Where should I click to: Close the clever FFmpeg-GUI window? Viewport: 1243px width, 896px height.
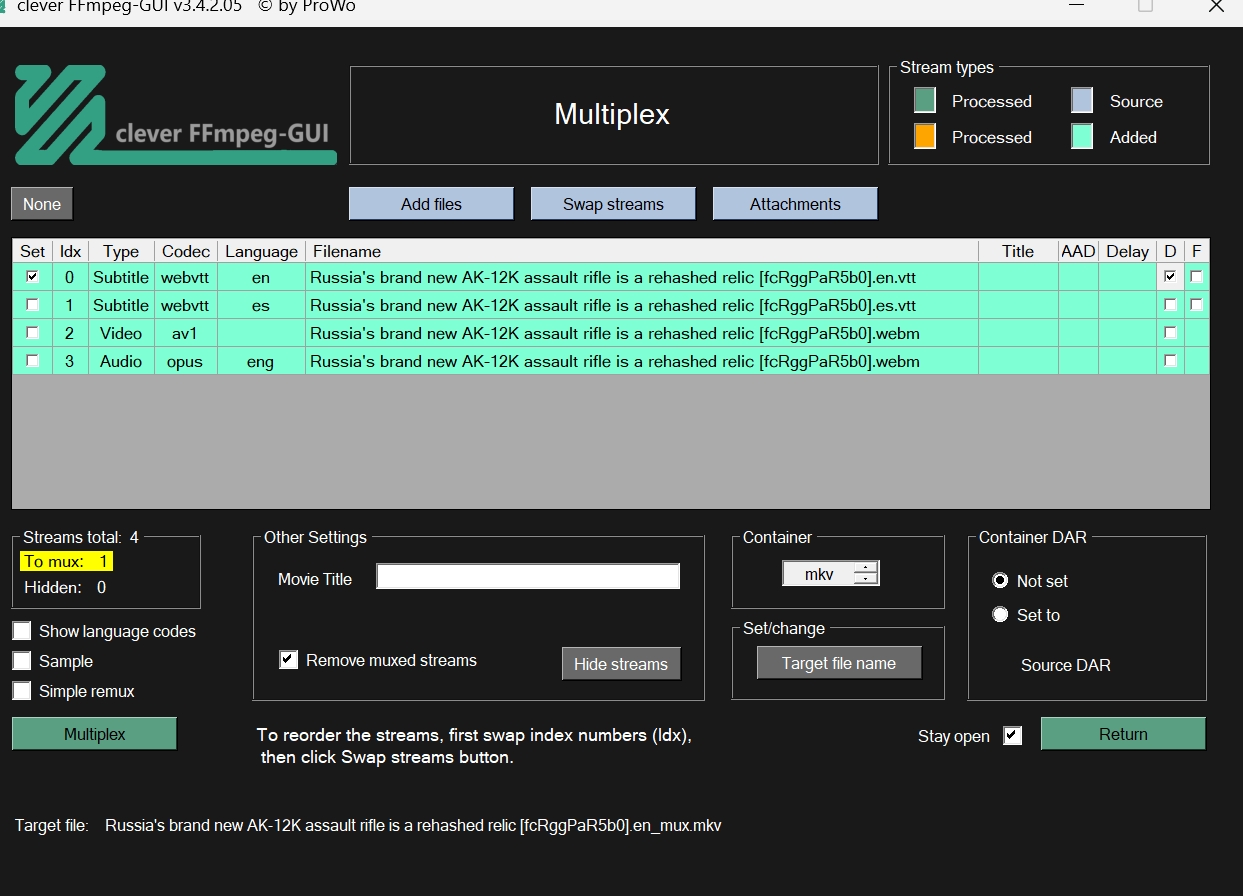pyautogui.click(x=1215, y=6)
